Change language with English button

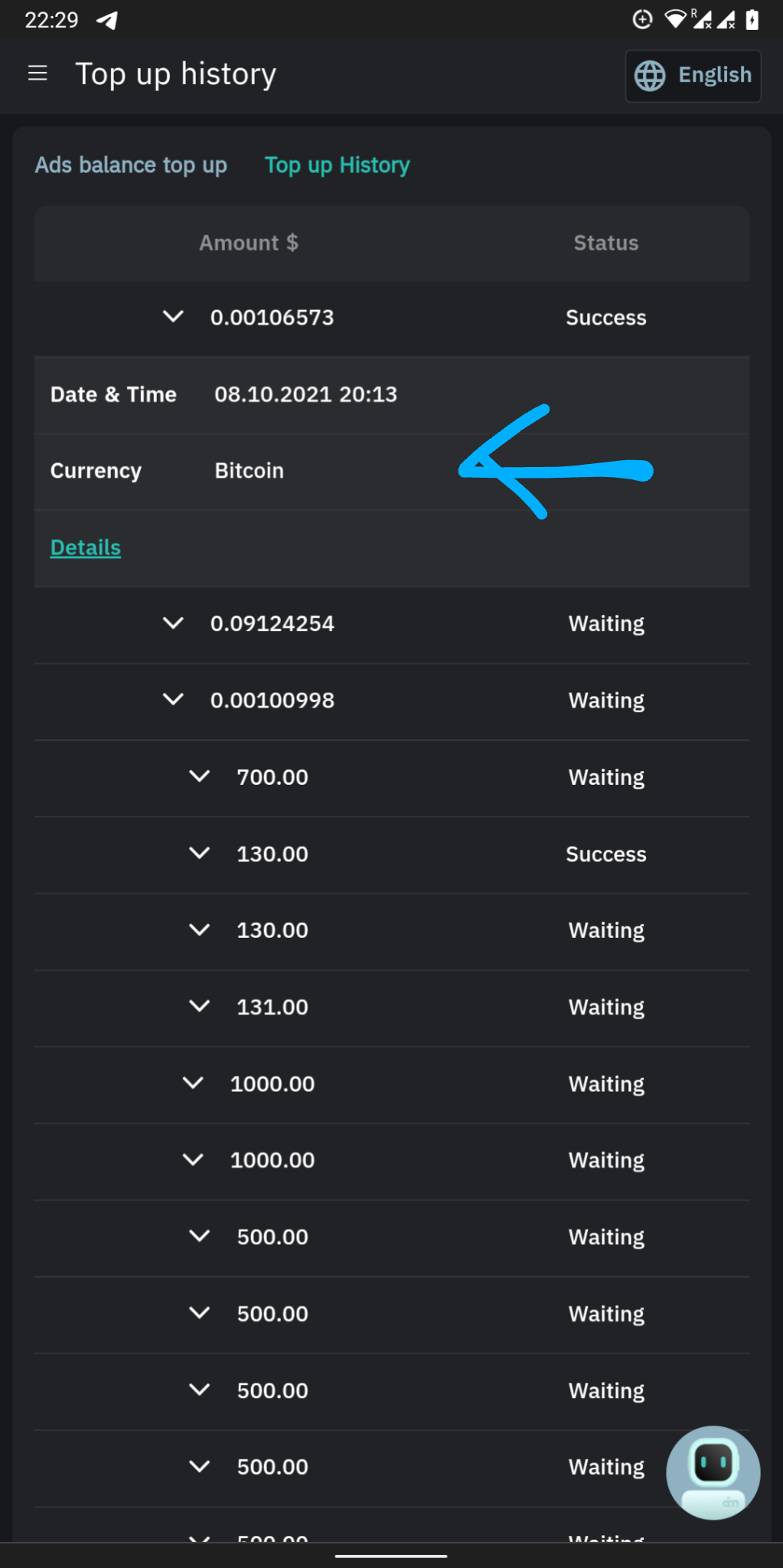[693, 75]
